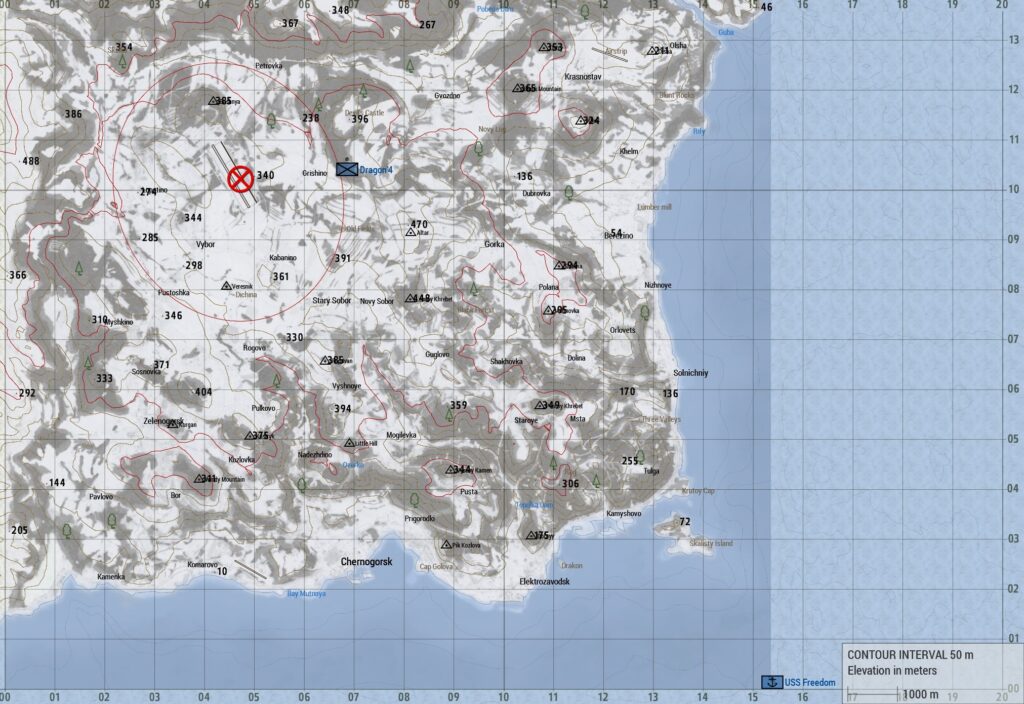
Task: Click the Chernogorsk city label
Action: point(366,562)
